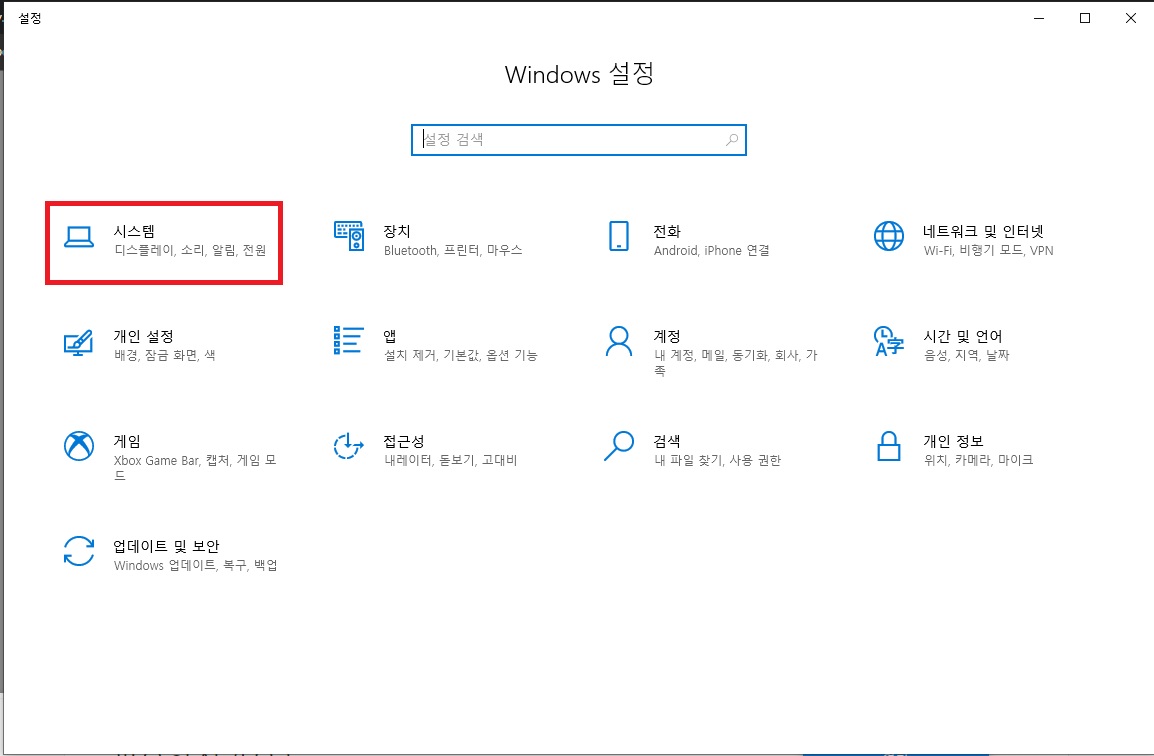Open Phone settings via the phone icon
Screen dimensions: 1154x756
click(x=619, y=236)
